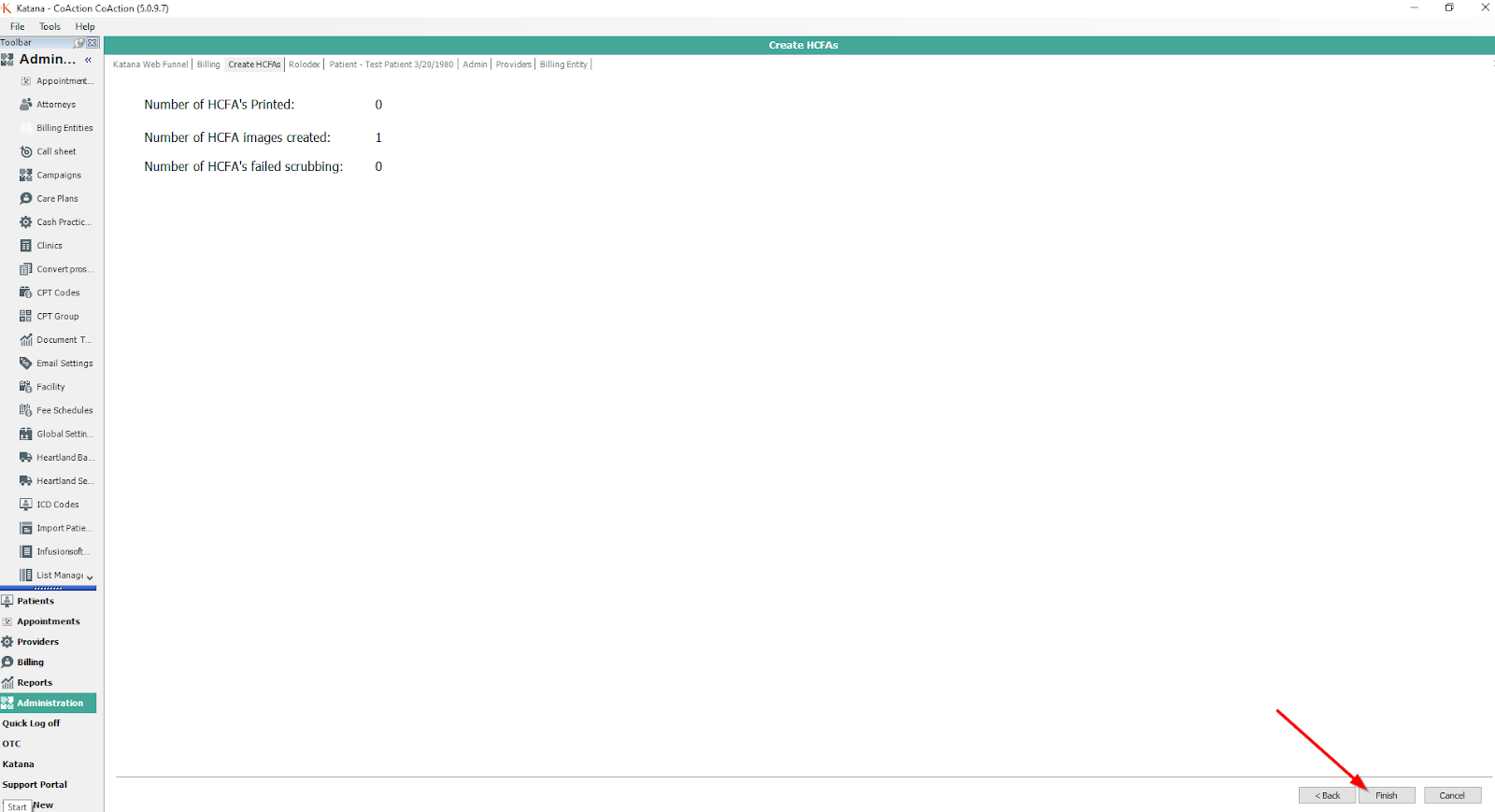The width and height of the screenshot is (1495, 812).
Task: Select the Campaigns icon in sidebar
Action: coord(26,175)
